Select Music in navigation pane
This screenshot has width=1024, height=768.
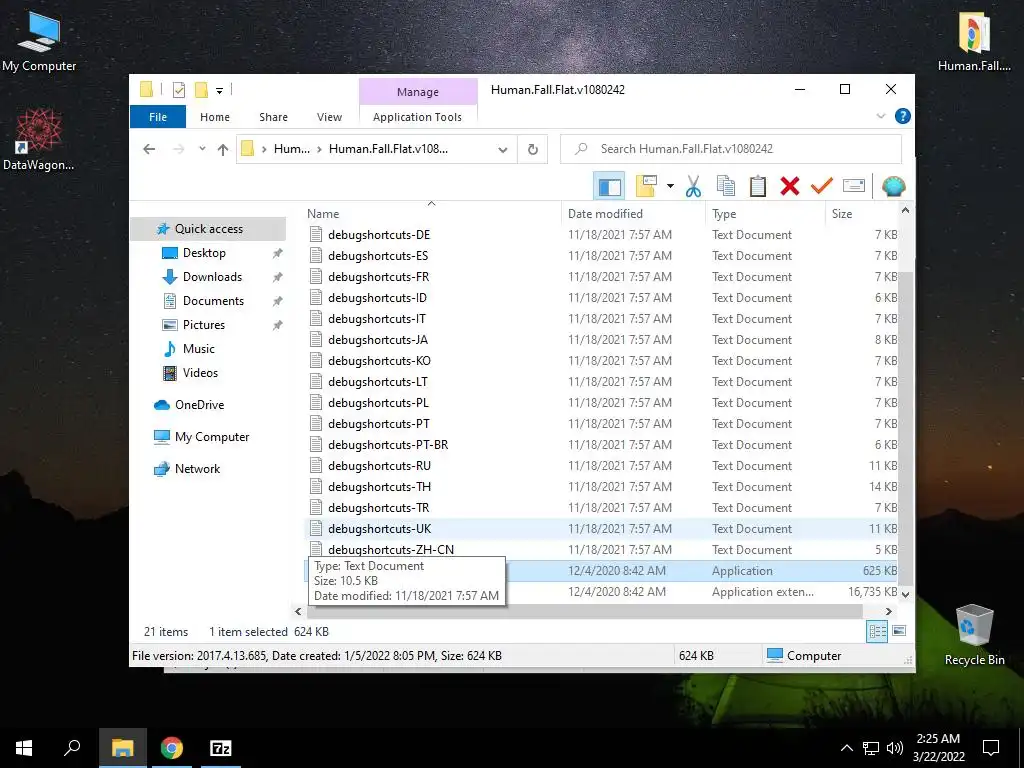pyautogui.click(x=199, y=349)
